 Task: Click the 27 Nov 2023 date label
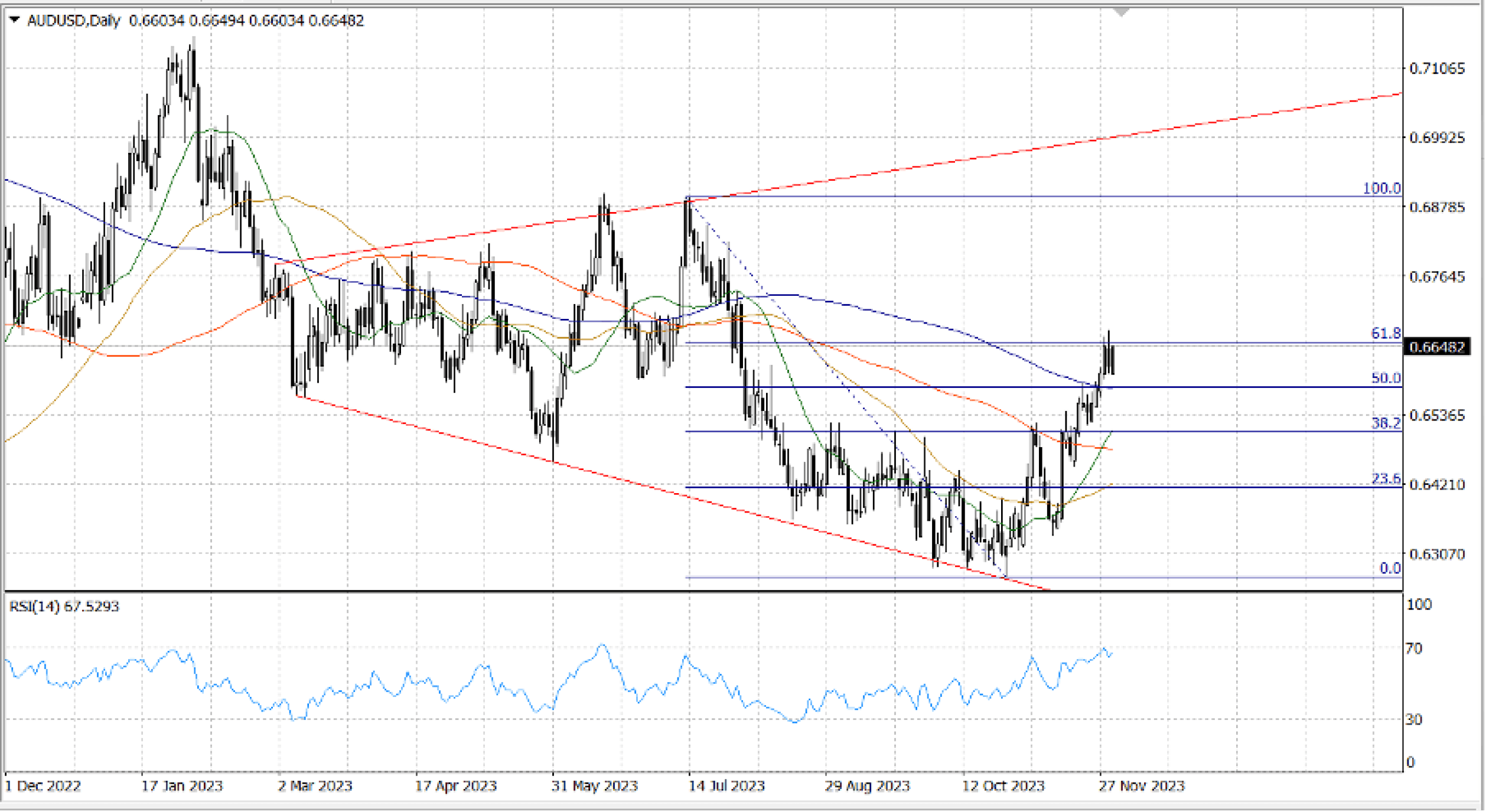pyautogui.click(x=1141, y=786)
